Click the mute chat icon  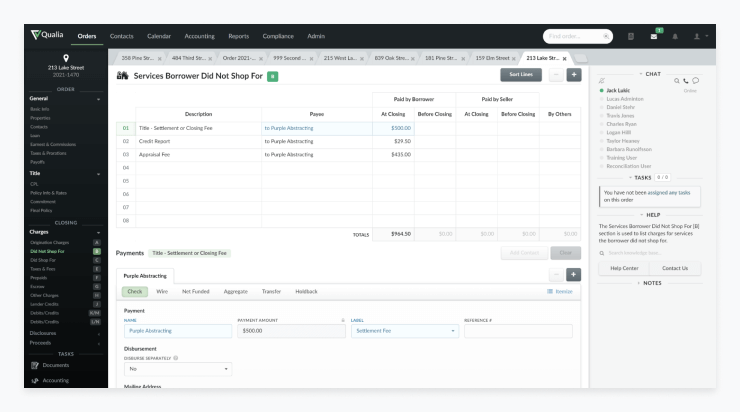point(602,81)
